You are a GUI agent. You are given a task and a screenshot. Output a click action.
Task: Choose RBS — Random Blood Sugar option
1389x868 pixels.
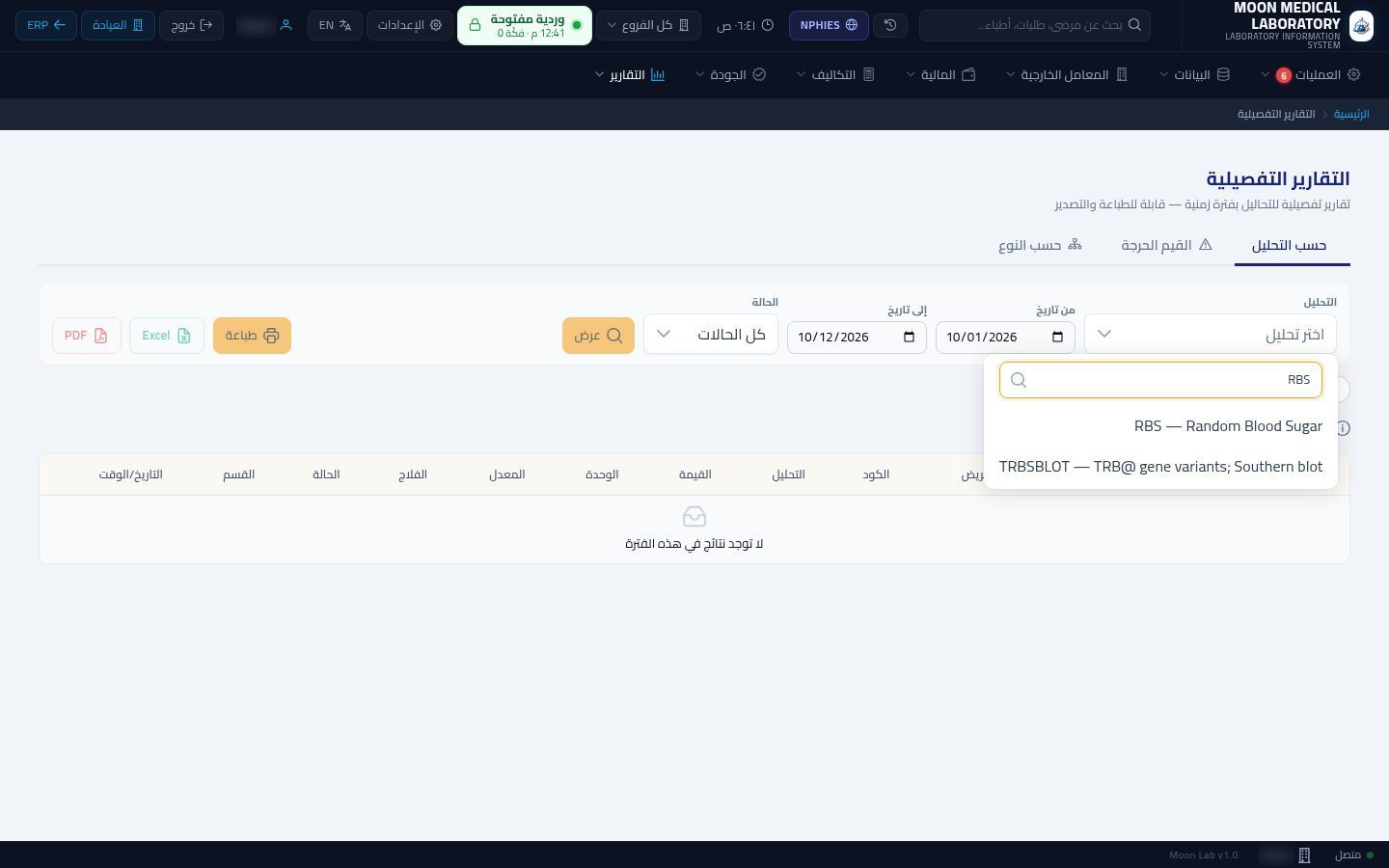click(x=1160, y=426)
